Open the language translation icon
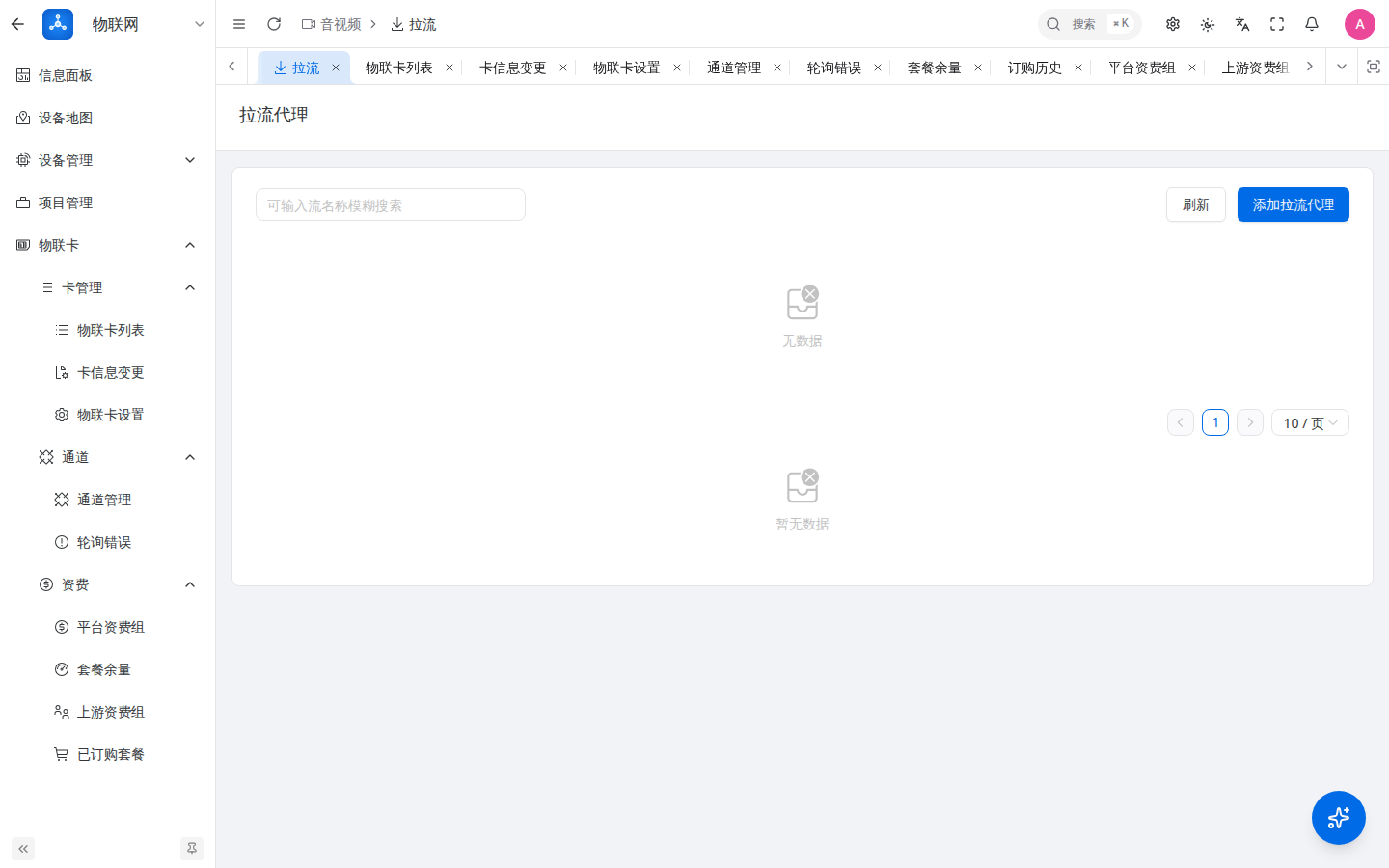Viewport: 1389px width, 868px height. click(1242, 24)
